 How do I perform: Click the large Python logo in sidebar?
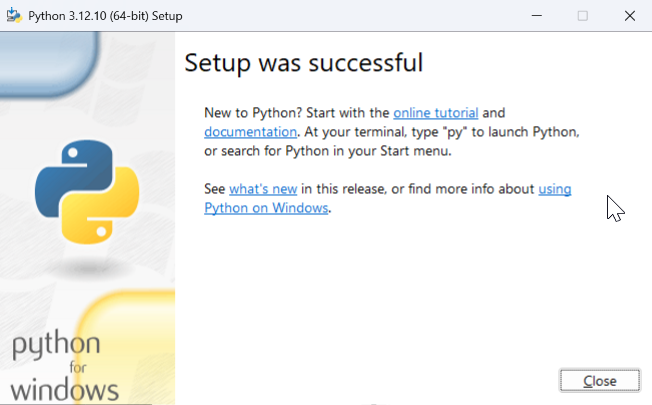point(87,192)
